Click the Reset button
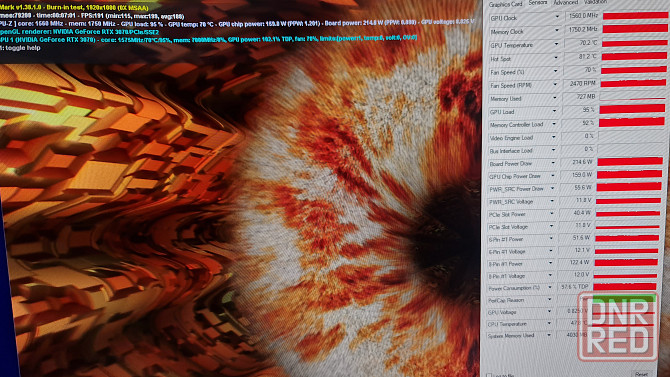670x377 pixels. pyautogui.click(x=641, y=374)
